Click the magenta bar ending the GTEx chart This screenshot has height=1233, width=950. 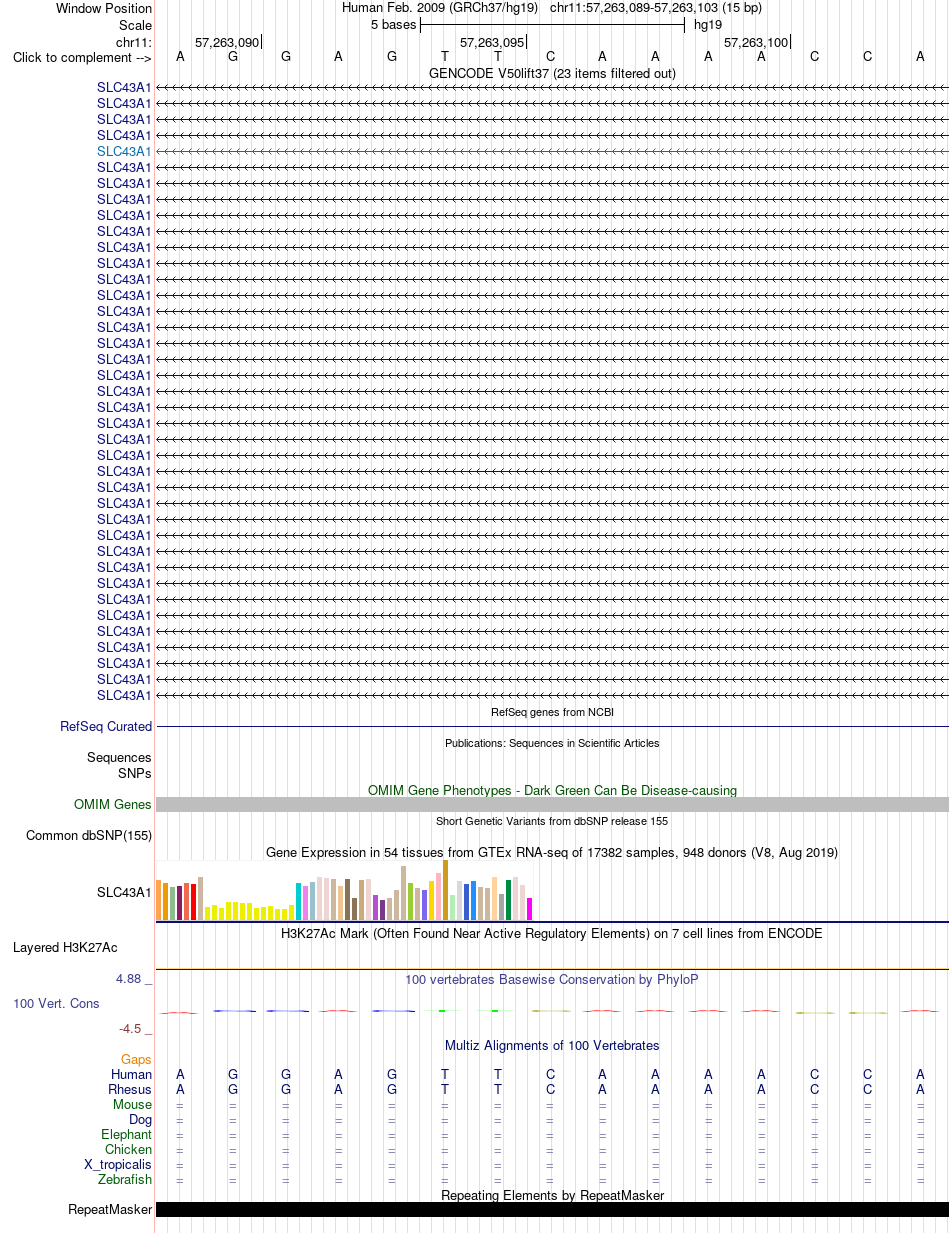click(x=529, y=909)
